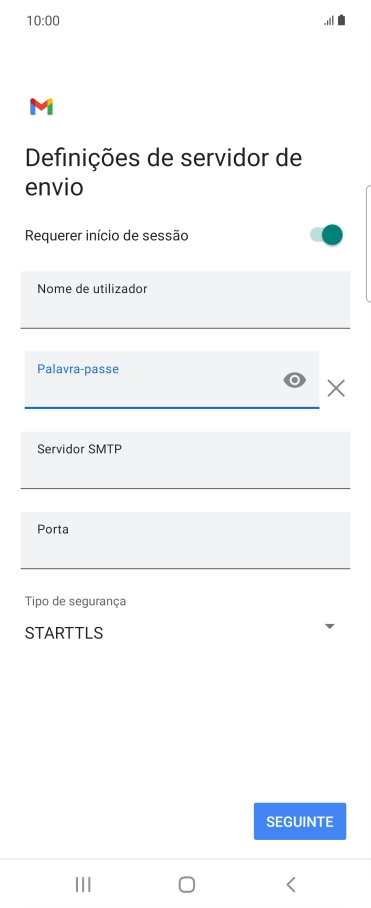Tap the Requerer início de sessão label
The image size is (371, 908).
(x=106, y=236)
